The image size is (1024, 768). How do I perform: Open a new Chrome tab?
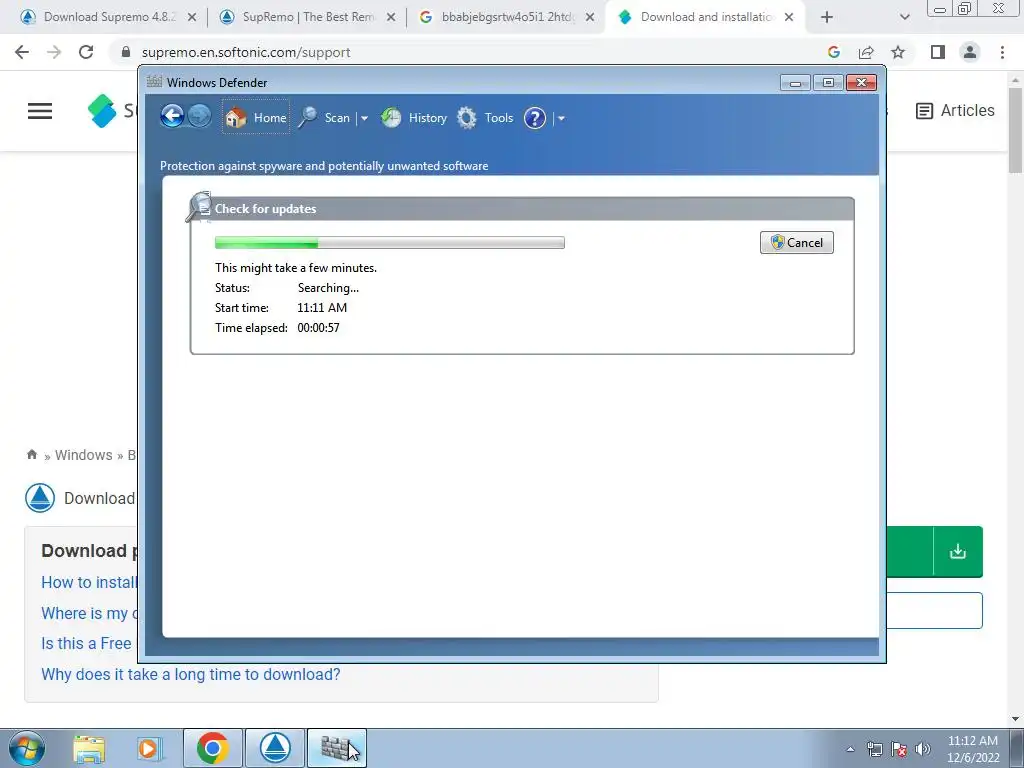827,18
